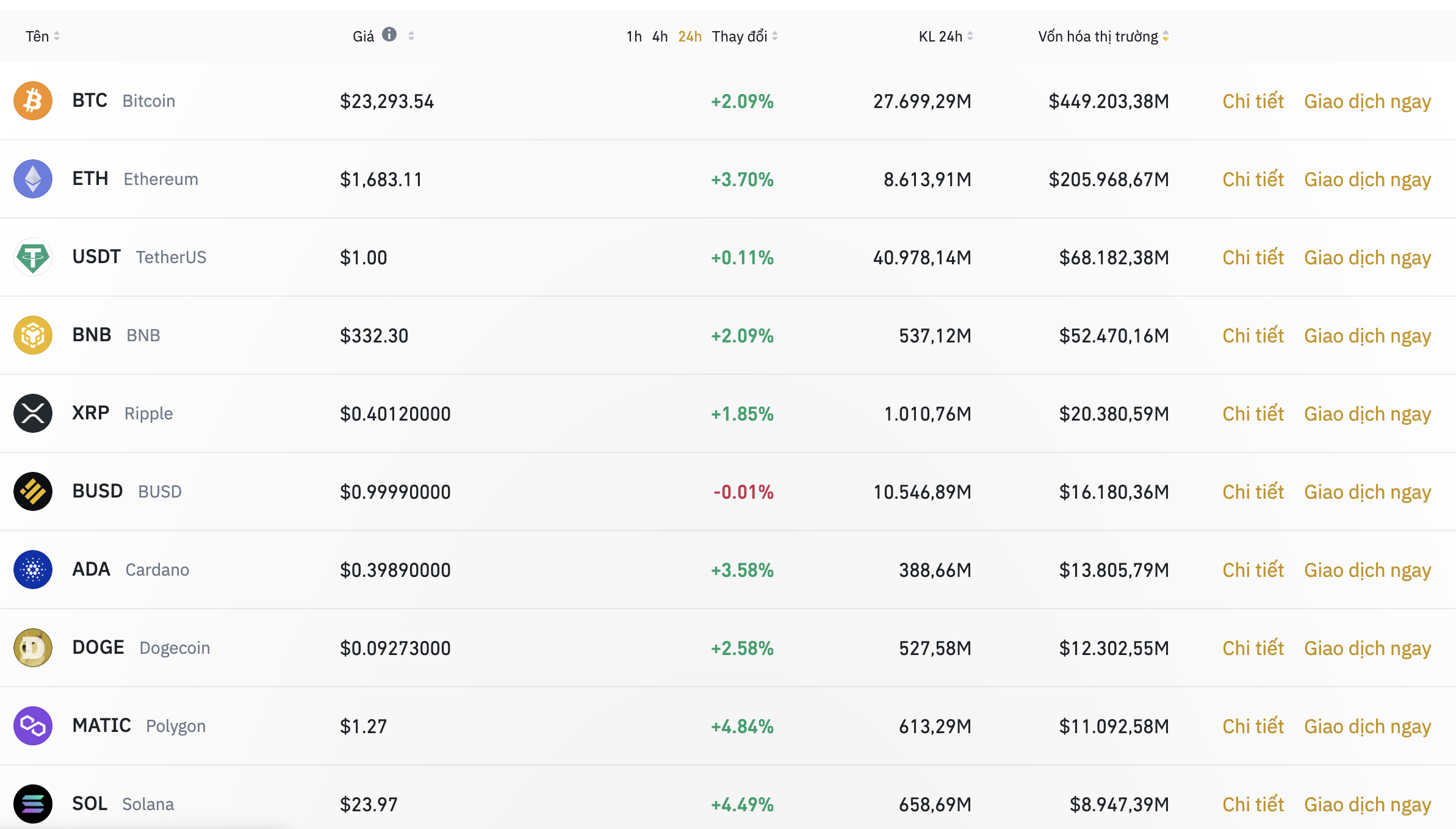This screenshot has width=1456, height=829.
Task: Switch change period to 4h
Action: click(x=660, y=37)
